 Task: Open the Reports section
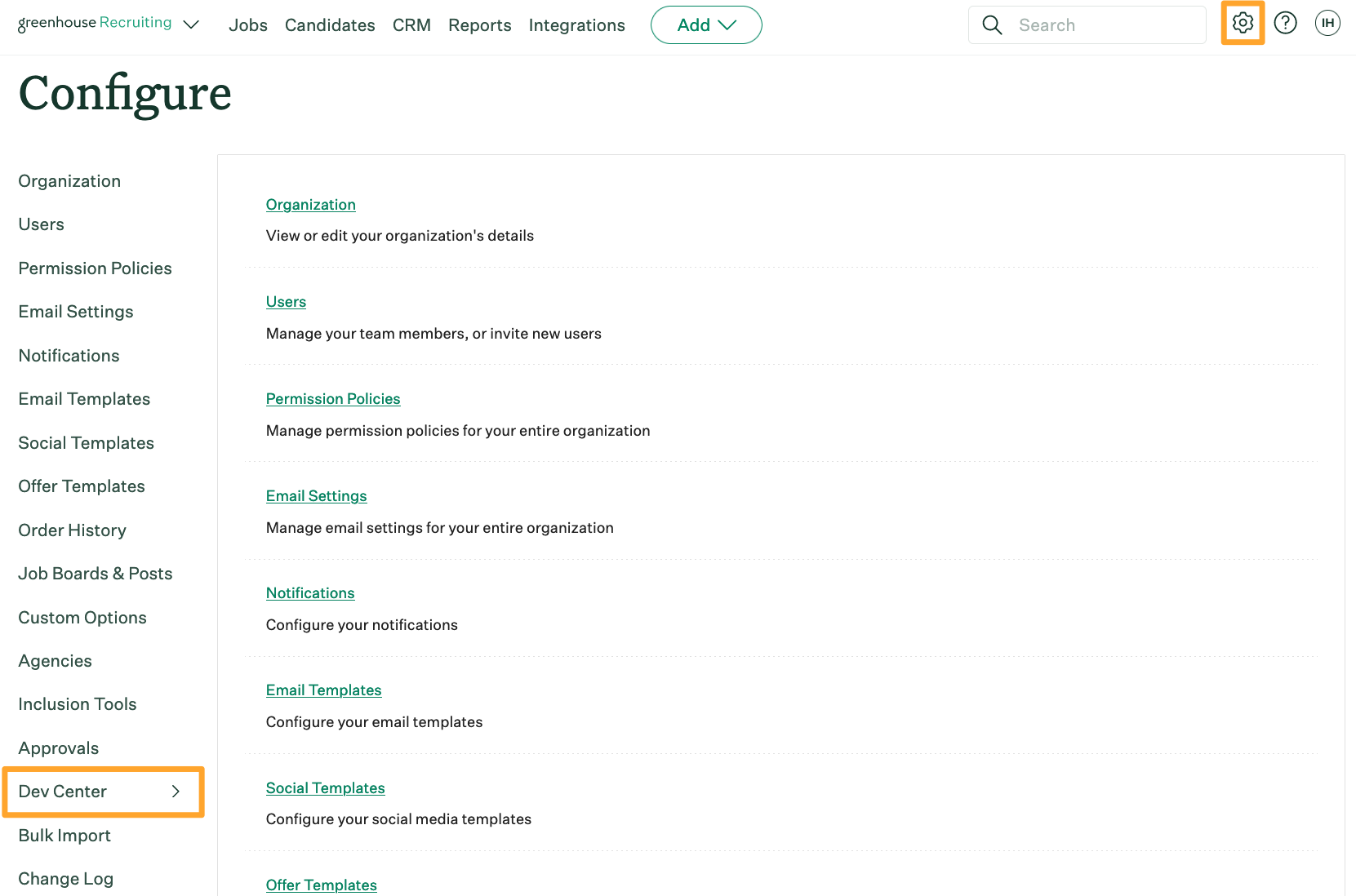pyautogui.click(x=479, y=25)
